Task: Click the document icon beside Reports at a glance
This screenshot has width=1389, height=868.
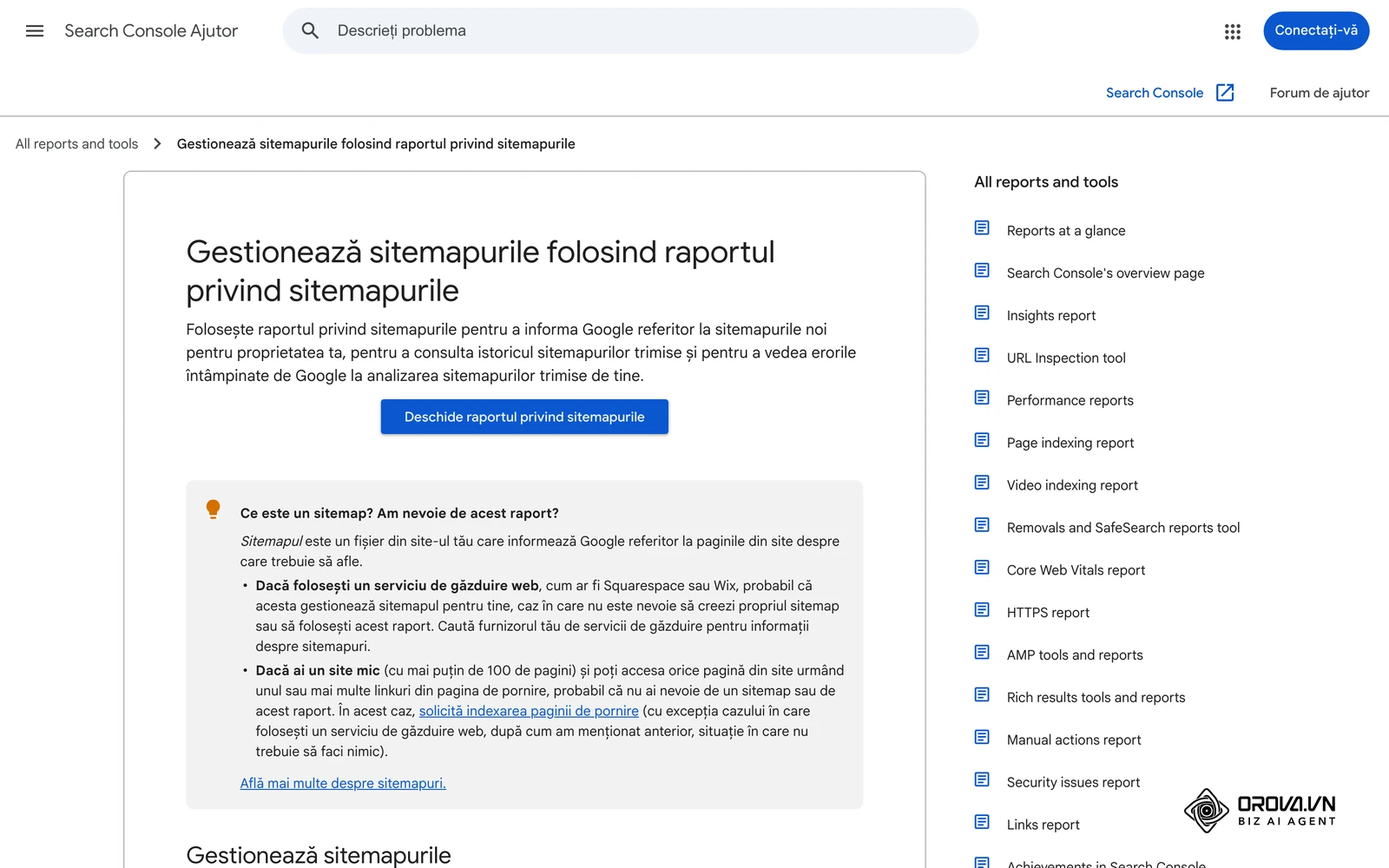Action: click(x=982, y=228)
